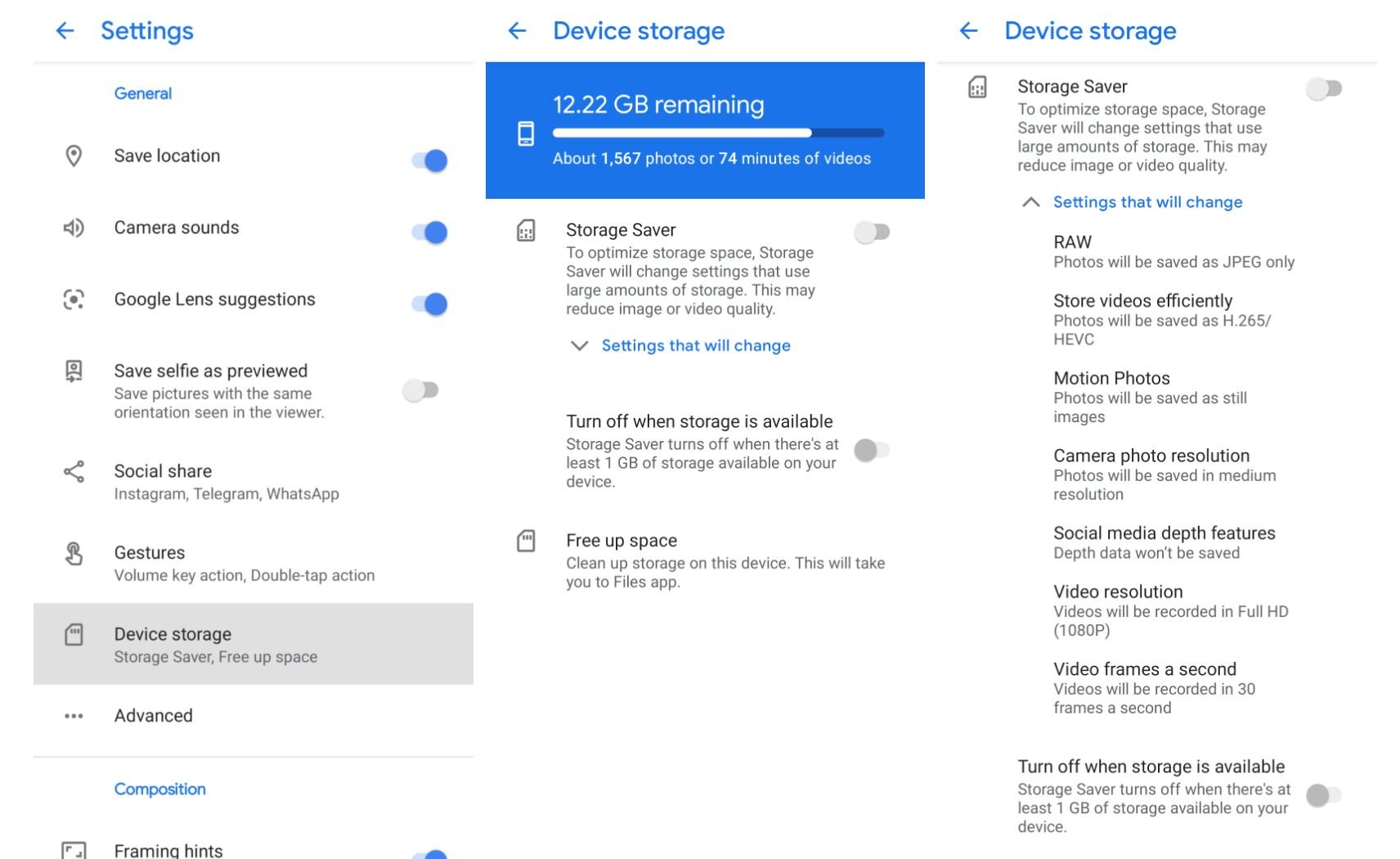Tap the Camera sounds speaker icon
Screen dimensions: 1400x859
74,227
